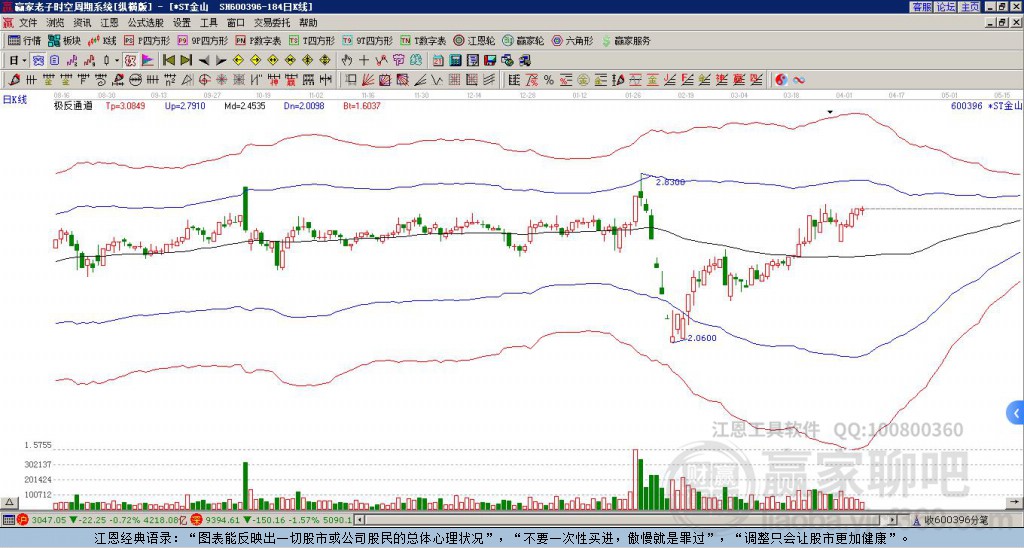Click the horizontal scrollbar left arrow
Image resolution: width=1024 pixels, height=548 pixels.
[x=359, y=520]
